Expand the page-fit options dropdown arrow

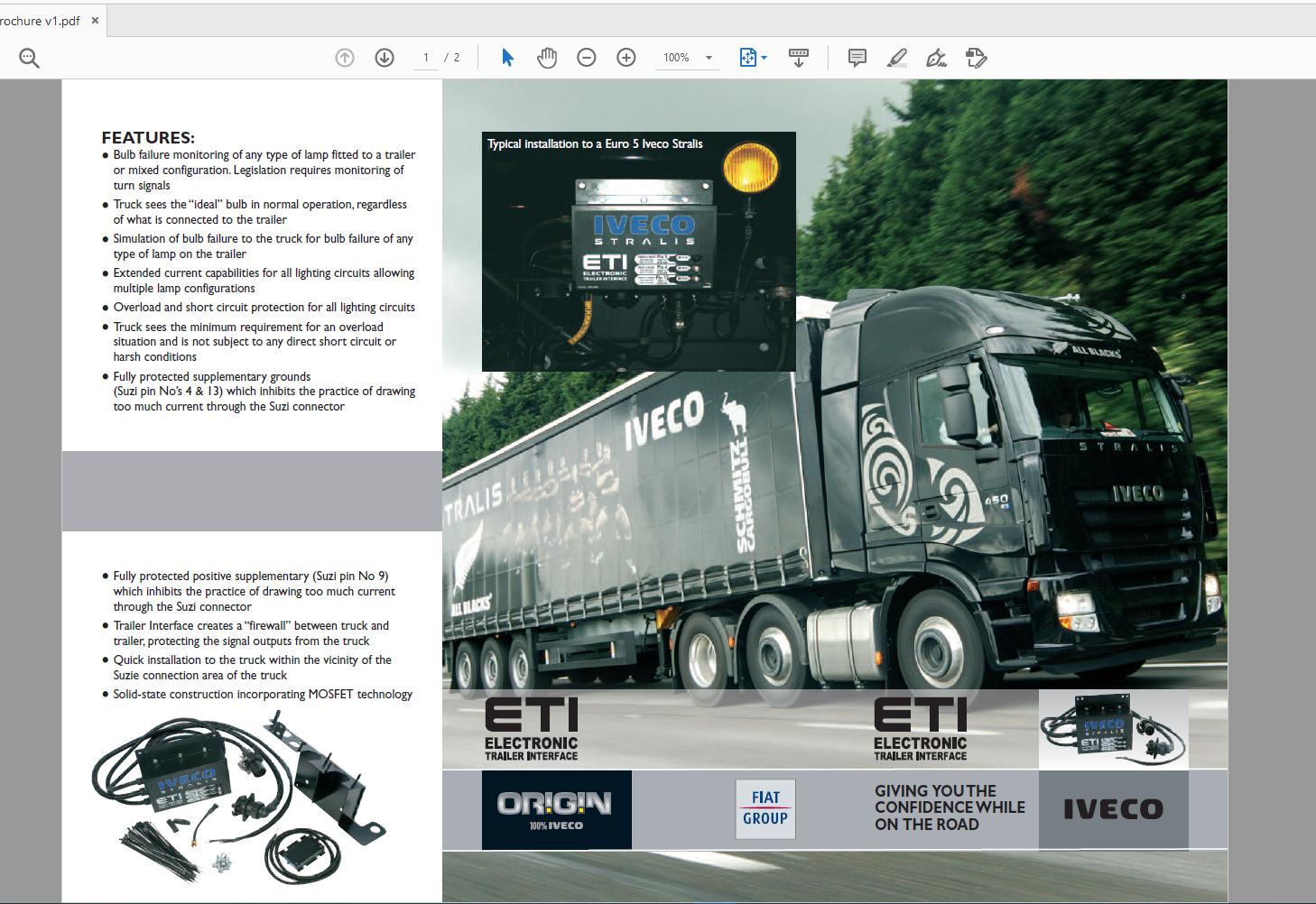[765, 57]
